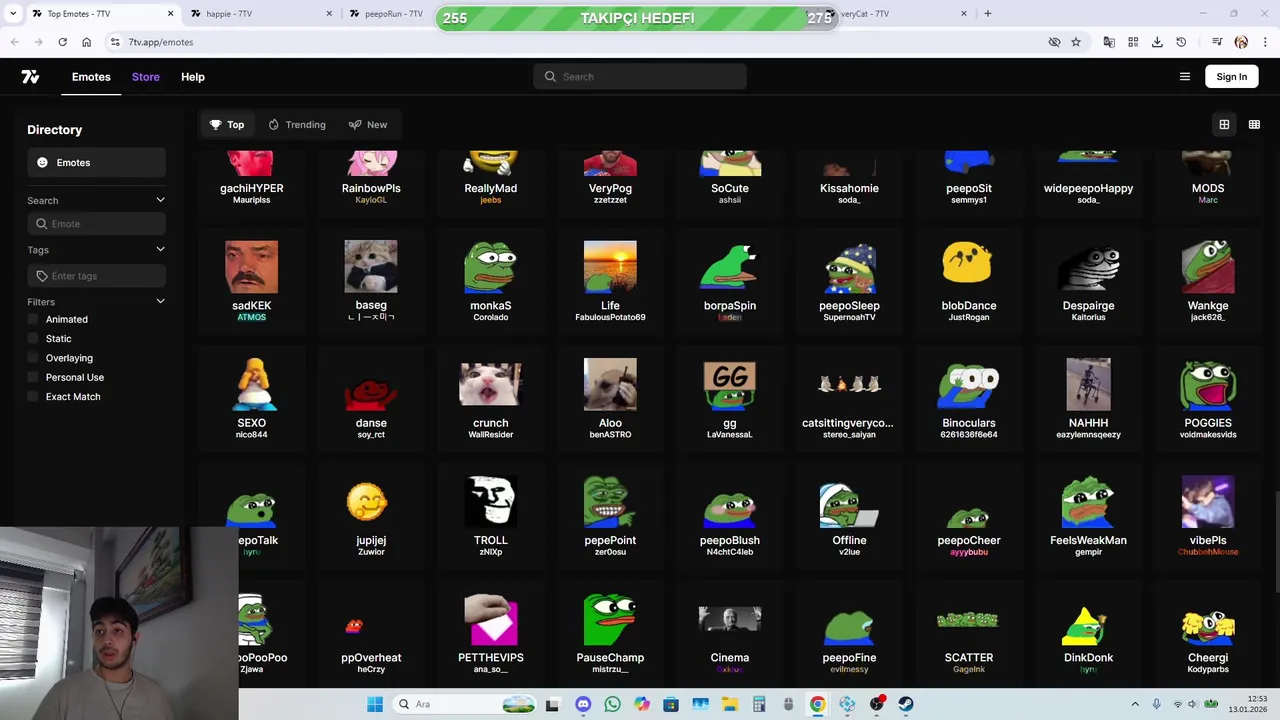Viewport: 1280px width, 720px height.
Task: Open the browser extensions icon
Action: [x=1133, y=42]
